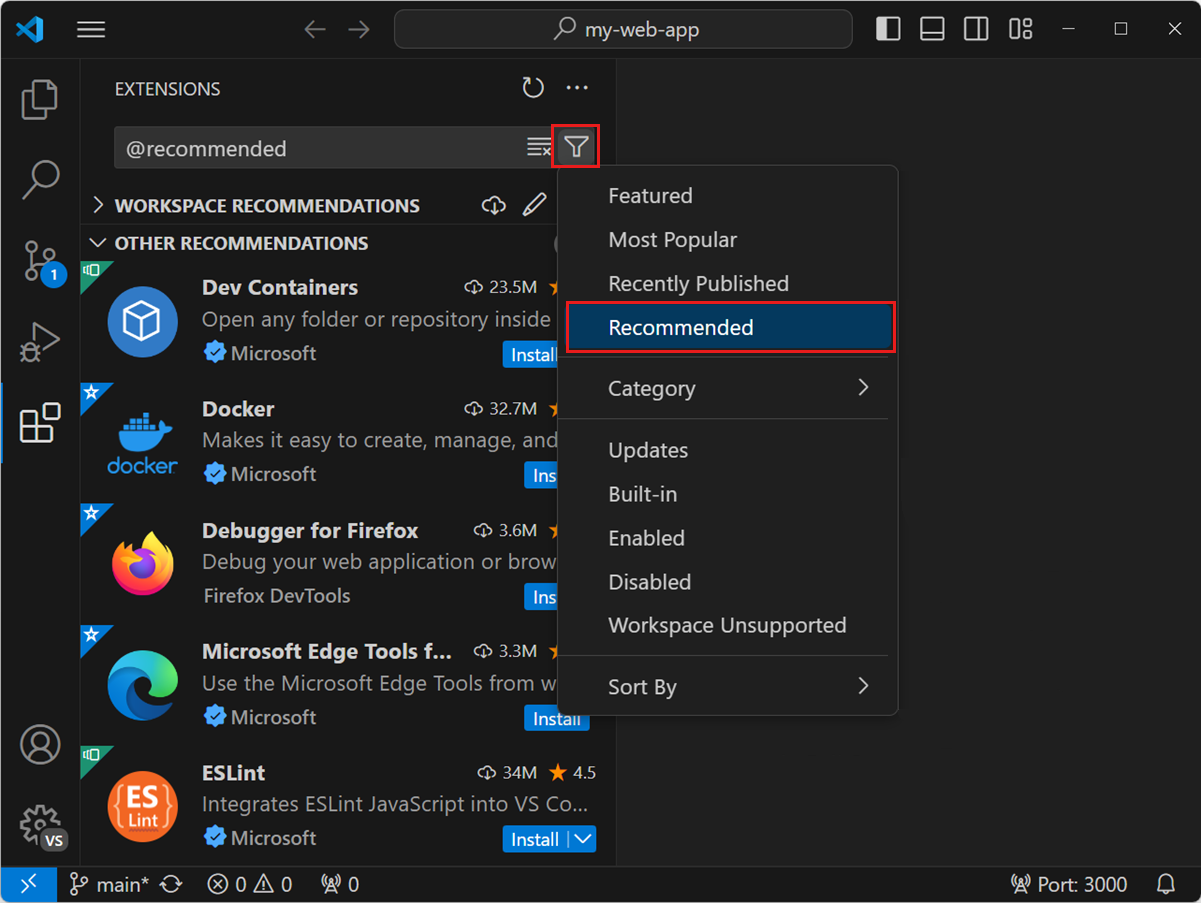Open the Explorer view

tap(40, 99)
